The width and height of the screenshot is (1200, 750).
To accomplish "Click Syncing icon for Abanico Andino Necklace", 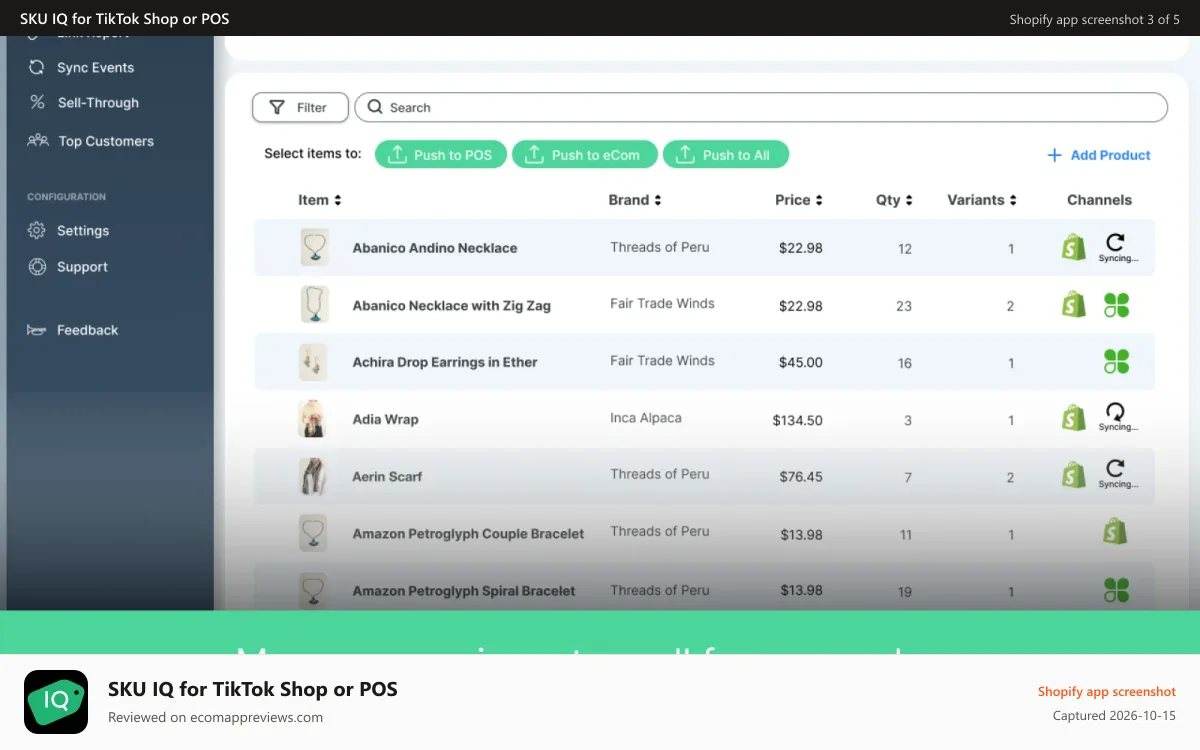I will 1116,247.
